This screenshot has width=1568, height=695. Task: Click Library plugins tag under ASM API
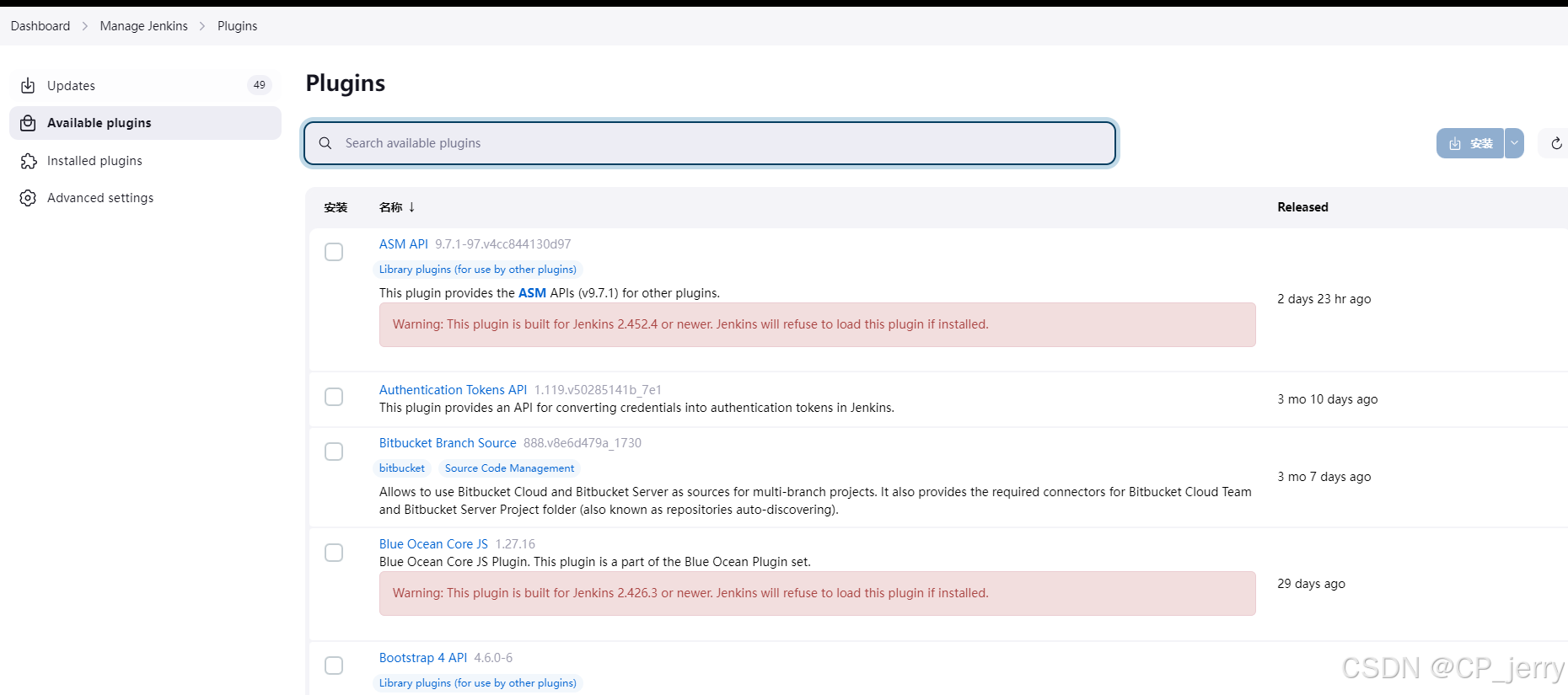(478, 270)
